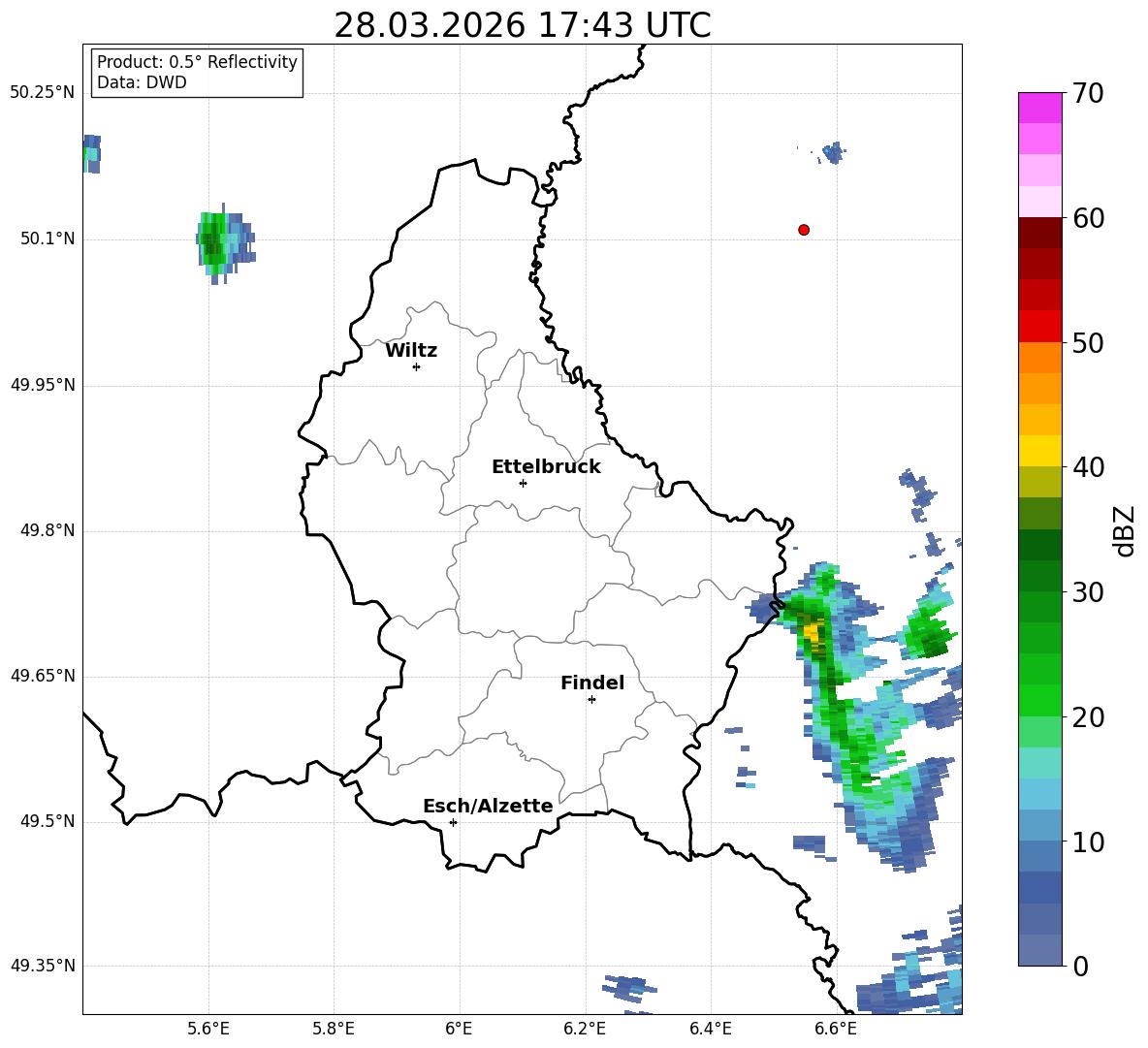Image resolution: width=1148 pixels, height=1048 pixels.
Task: Click the 'Product: 0.5° Reflectivity' text
Action: (197, 61)
